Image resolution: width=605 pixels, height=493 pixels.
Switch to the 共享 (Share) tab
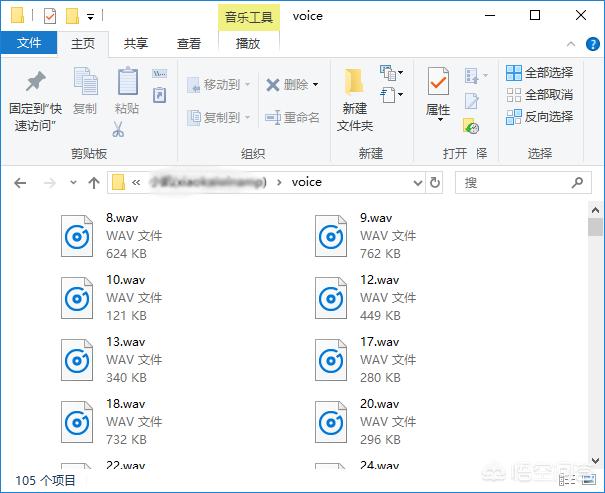tap(137, 44)
